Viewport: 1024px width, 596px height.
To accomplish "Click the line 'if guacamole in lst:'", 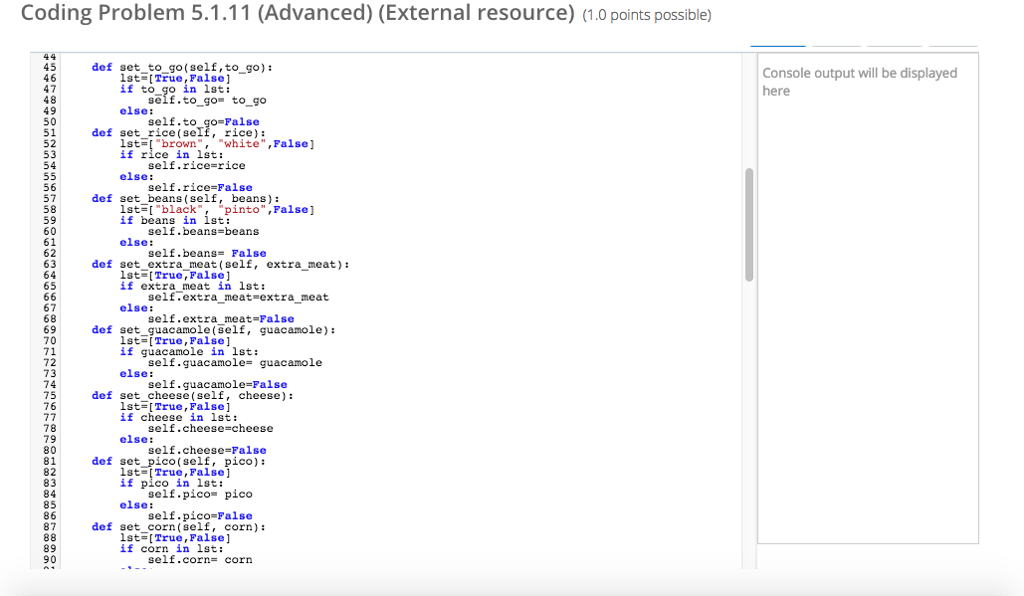I will (x=189, y=352).
